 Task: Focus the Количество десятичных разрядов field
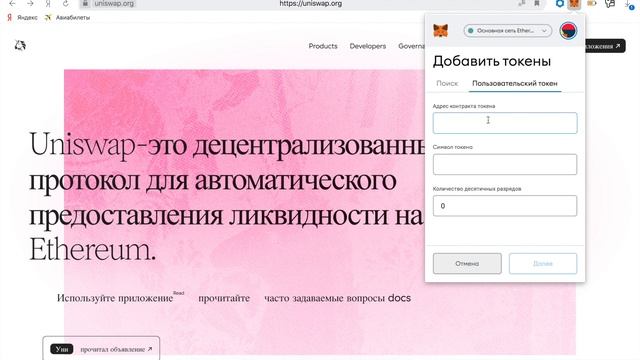pyautogui.click(x=505, y=206)
